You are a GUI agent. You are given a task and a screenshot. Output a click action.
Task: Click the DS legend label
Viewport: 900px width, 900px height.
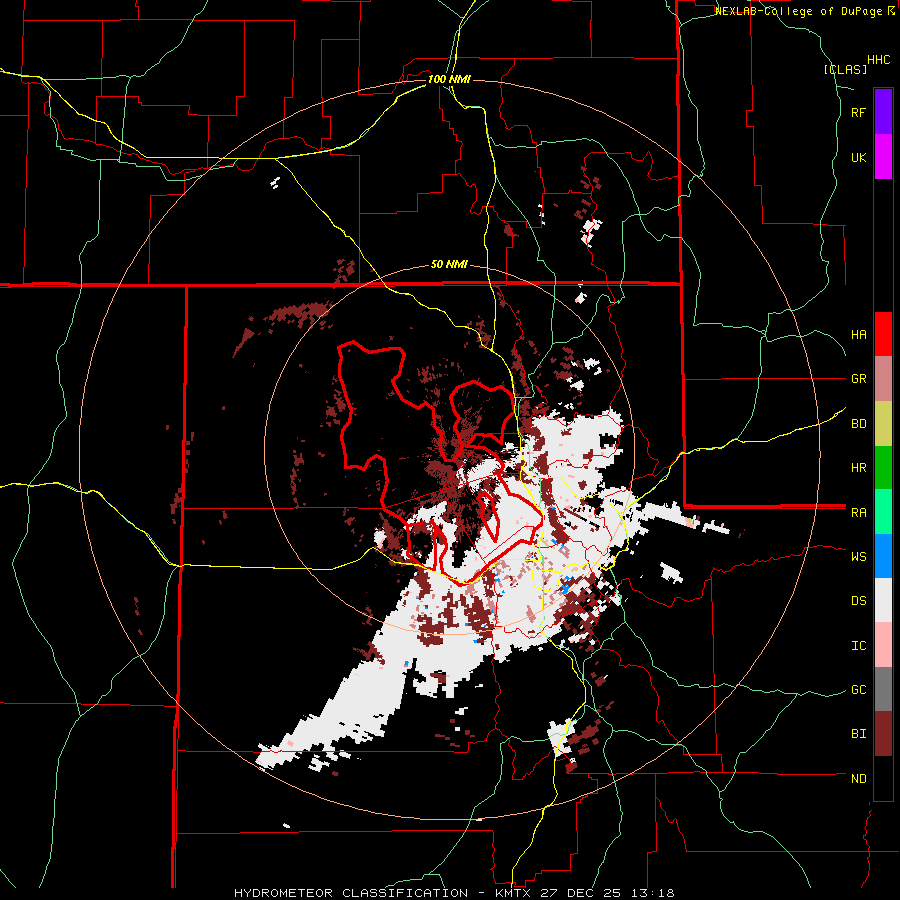coord(858,601)
